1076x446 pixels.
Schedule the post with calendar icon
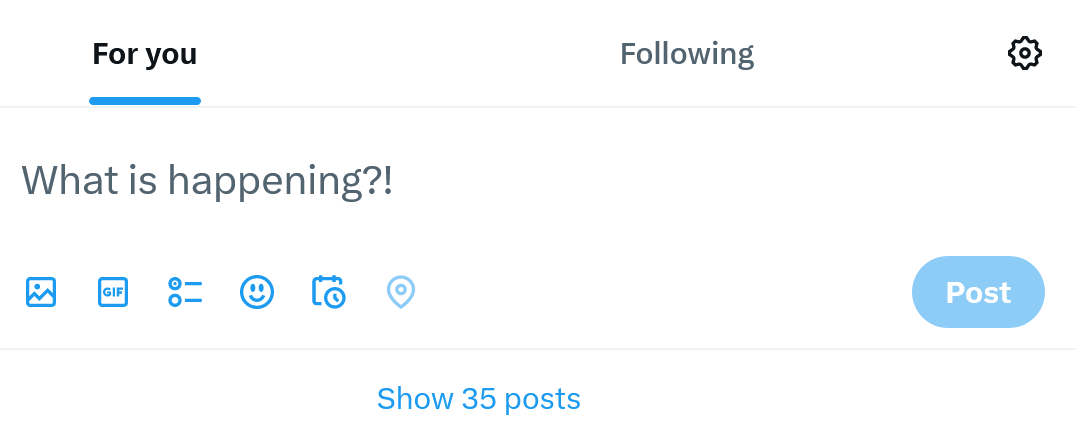tap(329, 292)
